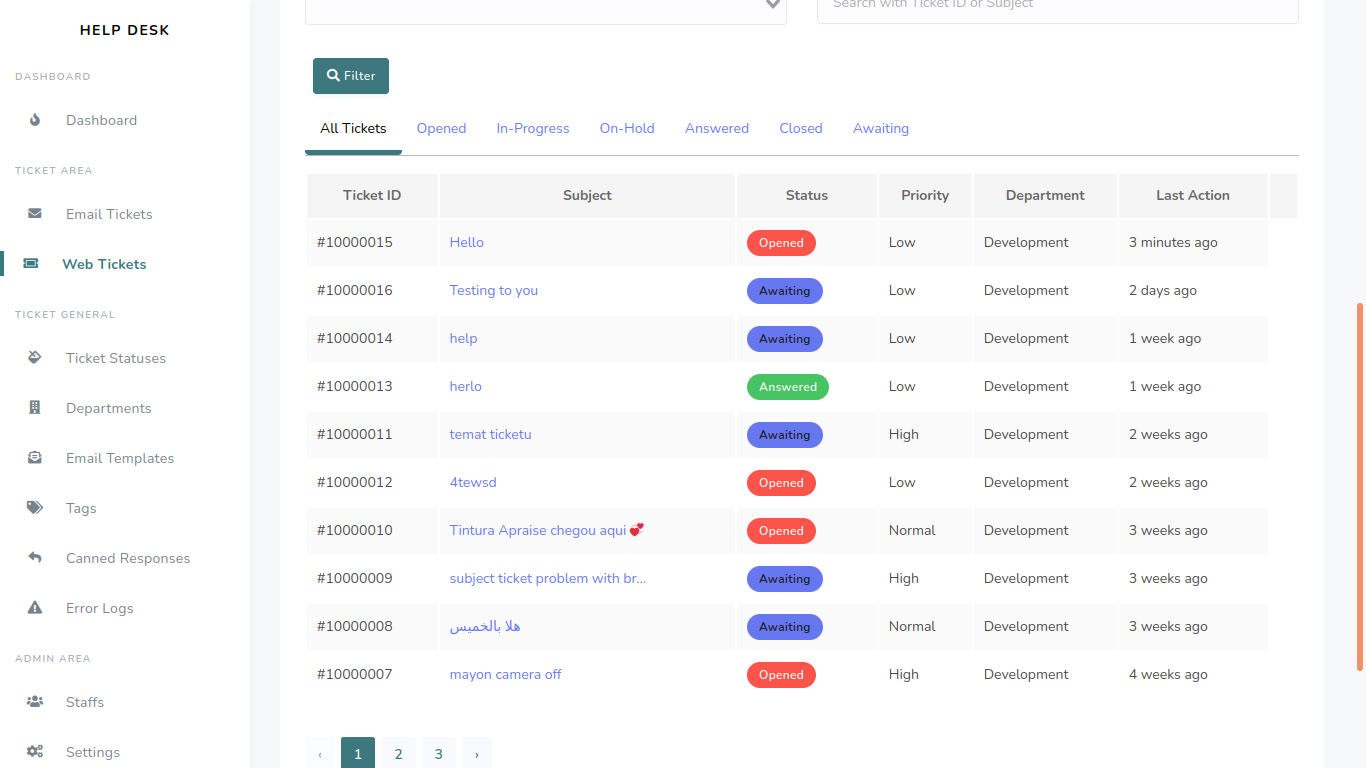Screen dimensions: 1366x768
Task: Open Canned Responses with the reply-arrow icon
Action: (34, 558)
